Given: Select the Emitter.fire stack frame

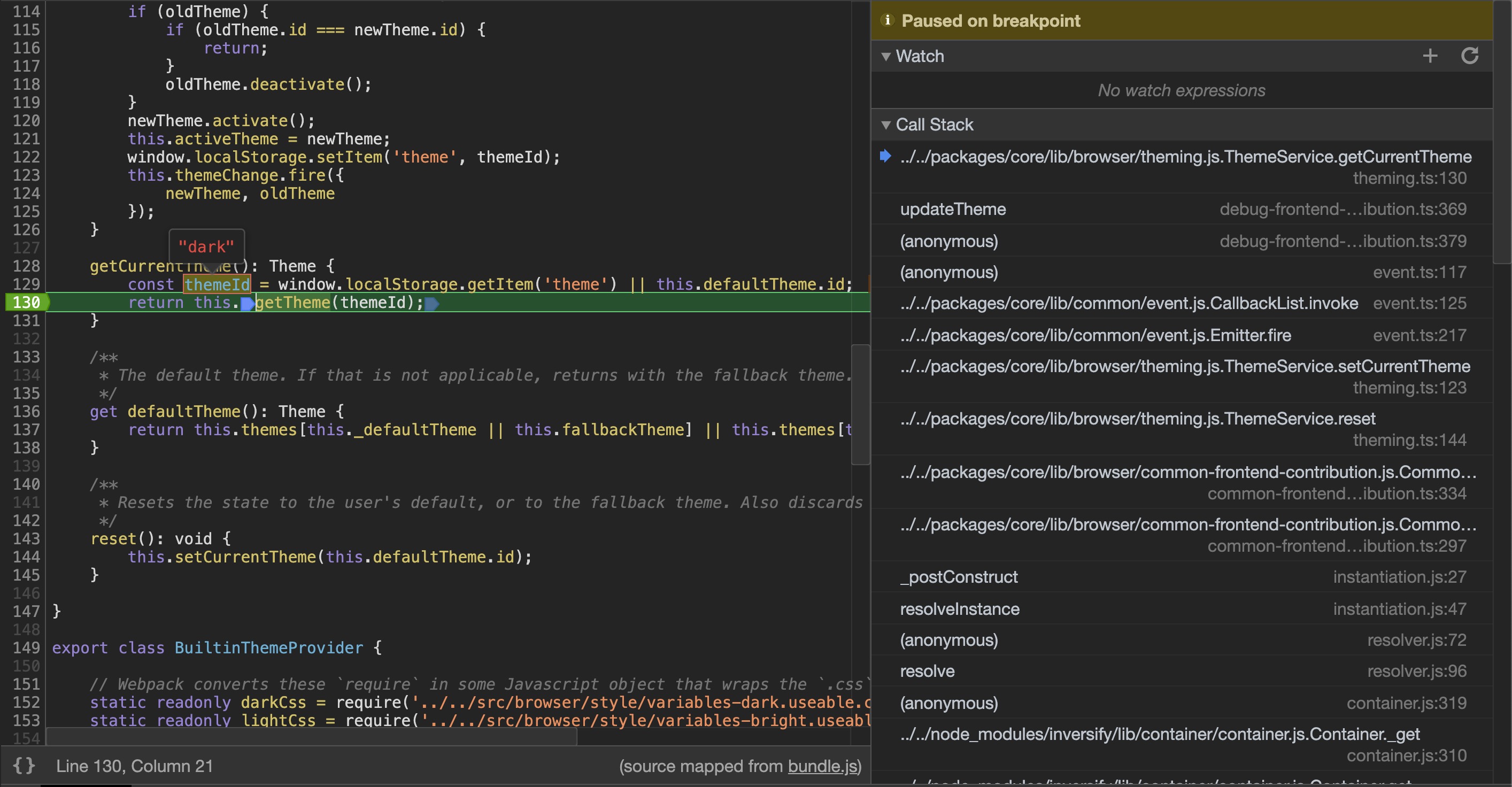Looking at the screenshot, I should [1096, 335].
